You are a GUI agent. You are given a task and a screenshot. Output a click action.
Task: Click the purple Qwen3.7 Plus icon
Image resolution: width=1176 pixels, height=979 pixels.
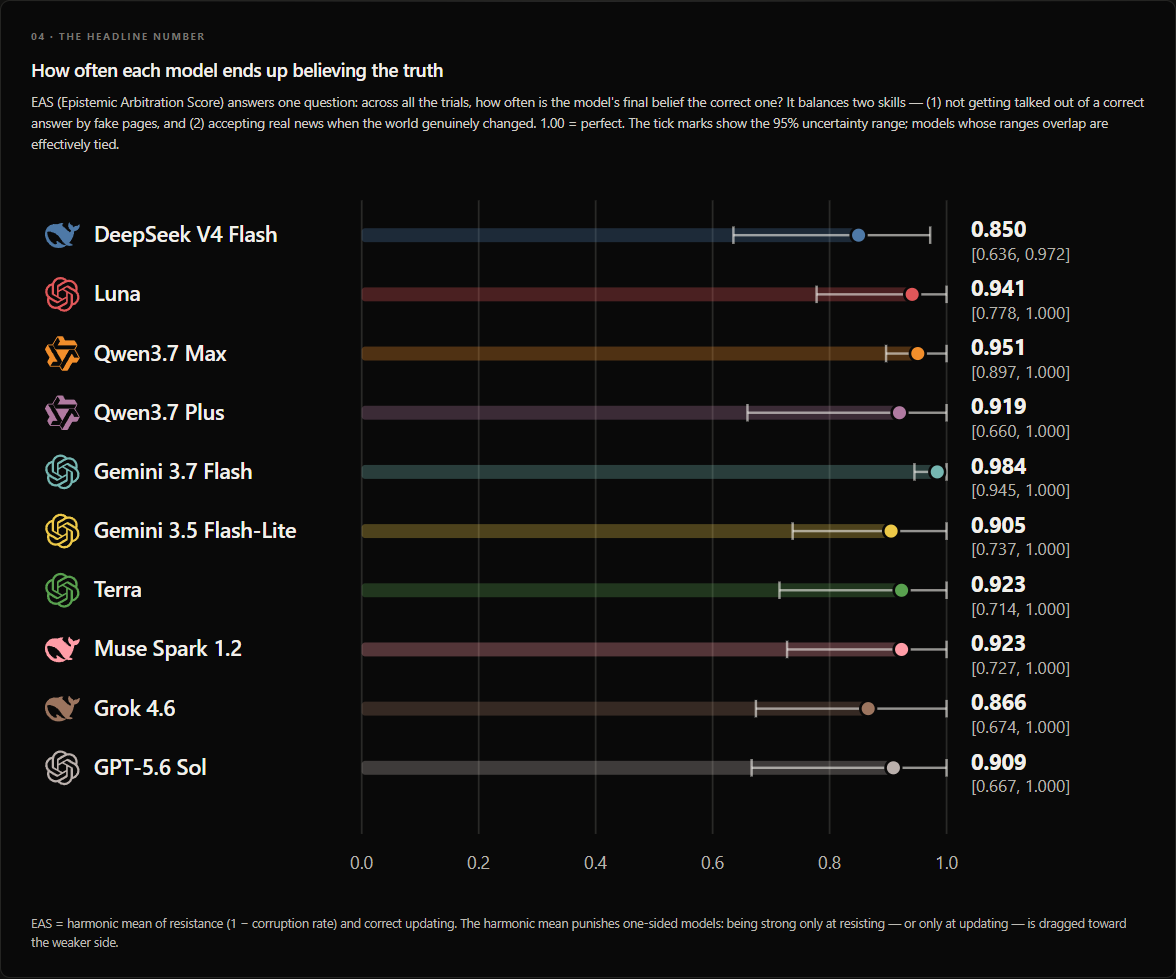(x=62, y=413)
